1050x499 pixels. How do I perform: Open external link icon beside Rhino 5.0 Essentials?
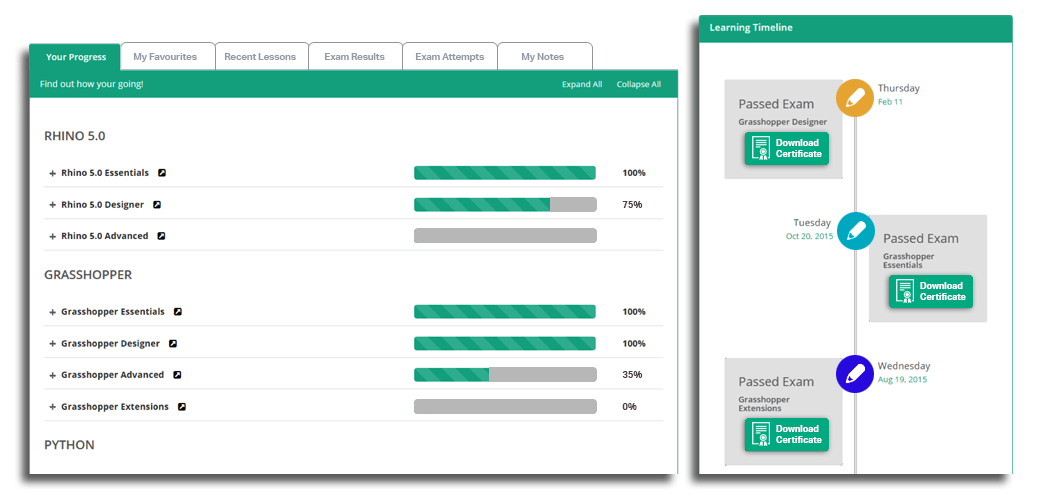[161, 173]
